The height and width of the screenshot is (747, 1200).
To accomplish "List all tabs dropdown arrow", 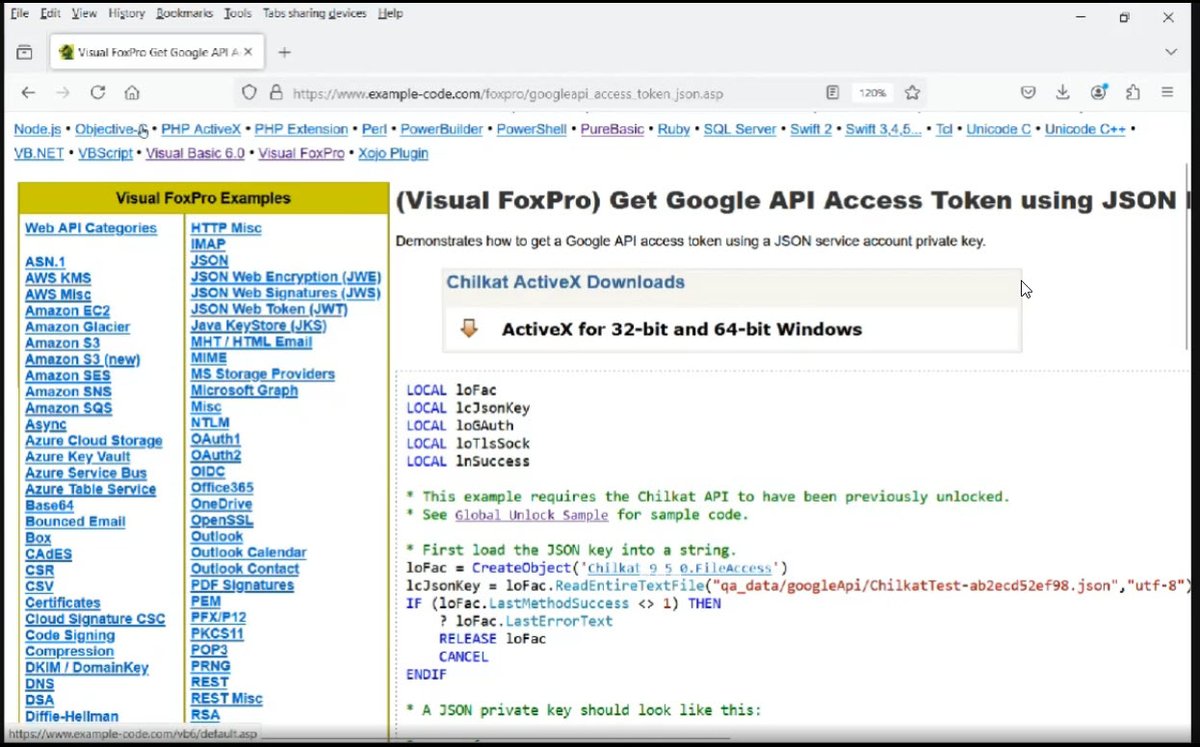I will coord(1170,52).
